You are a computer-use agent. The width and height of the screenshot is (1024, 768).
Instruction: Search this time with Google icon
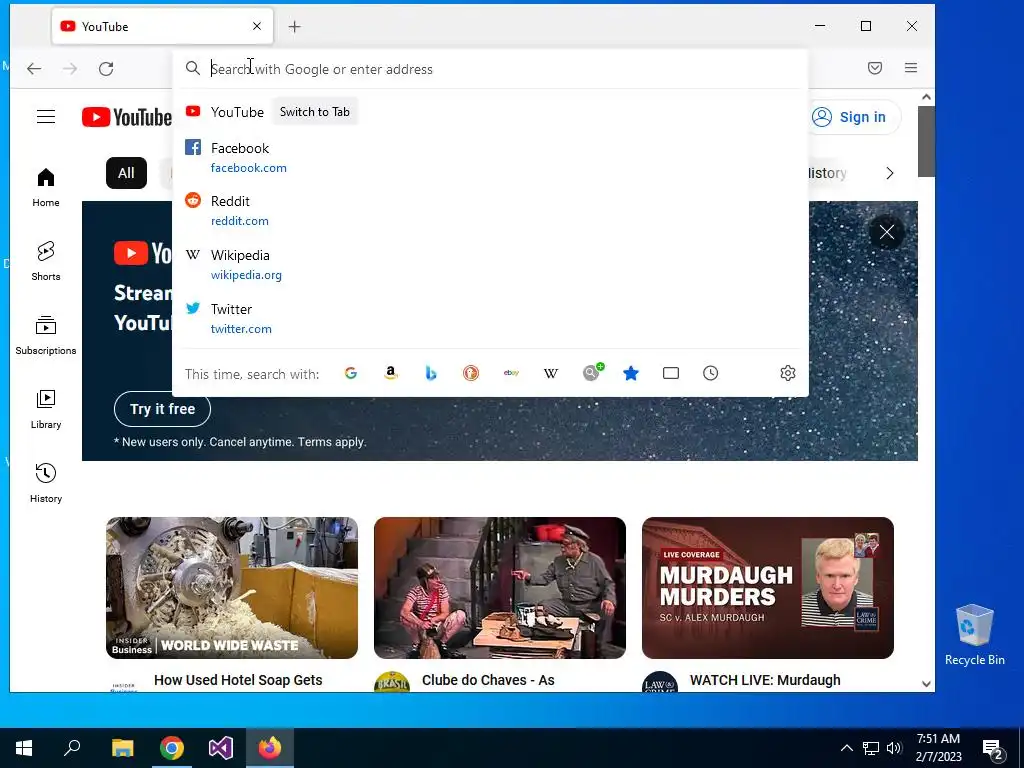pos(351,373)
